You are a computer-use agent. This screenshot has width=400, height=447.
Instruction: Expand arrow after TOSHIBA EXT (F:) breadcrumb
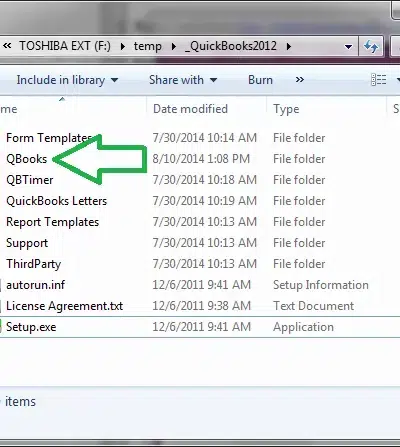122,46
